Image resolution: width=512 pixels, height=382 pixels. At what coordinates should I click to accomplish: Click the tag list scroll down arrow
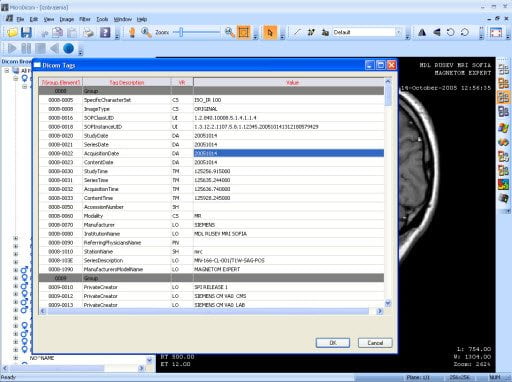(x=388, y=303)
